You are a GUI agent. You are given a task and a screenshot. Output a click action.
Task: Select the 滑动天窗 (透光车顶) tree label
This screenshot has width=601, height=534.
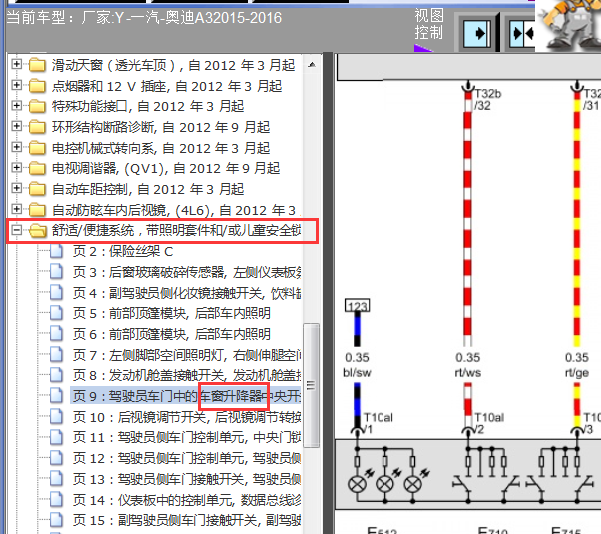pos(174,65)
